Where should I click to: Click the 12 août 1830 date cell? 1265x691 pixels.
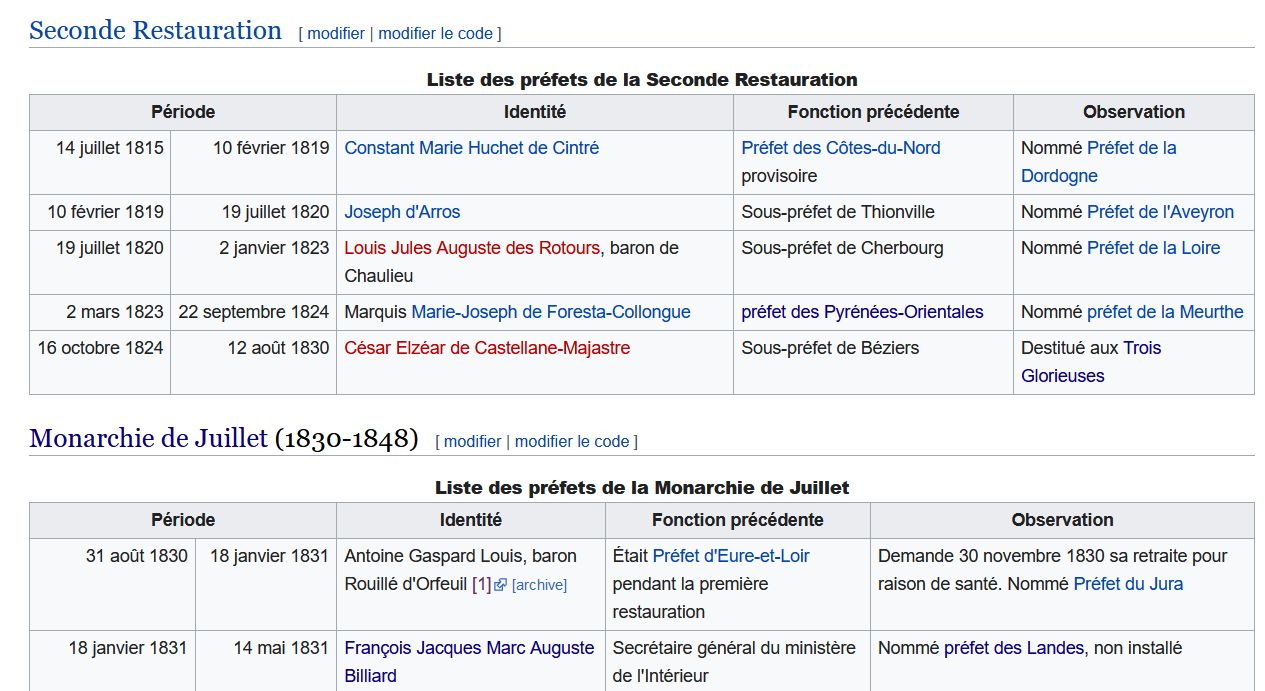253,362
